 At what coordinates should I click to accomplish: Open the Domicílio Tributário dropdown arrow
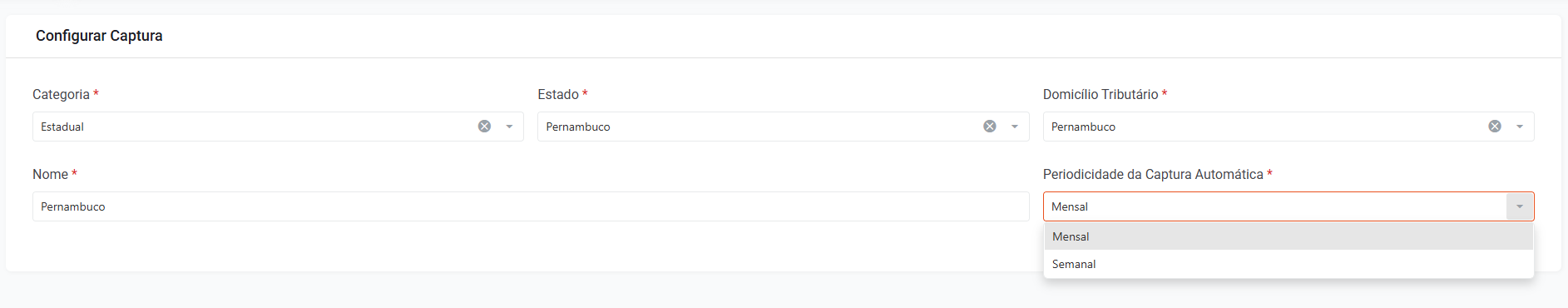coord(1520,127)
